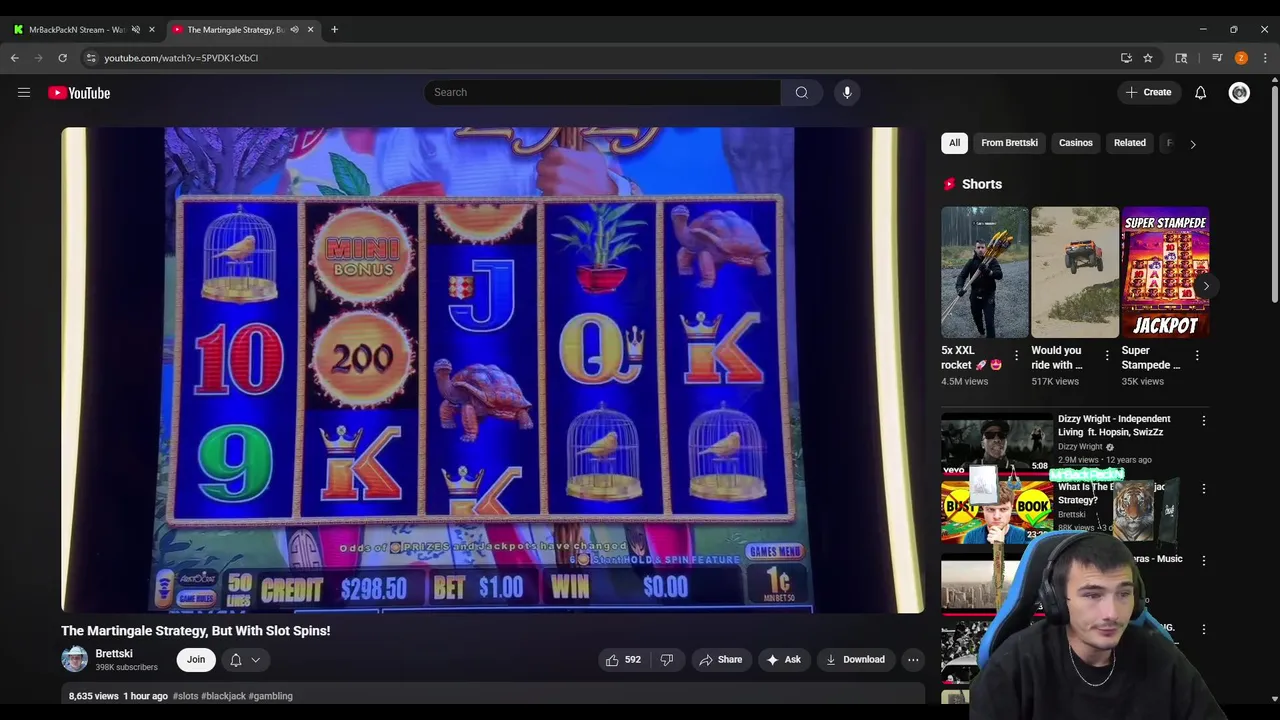Dislike the video with thumbs down

point(667,660)
